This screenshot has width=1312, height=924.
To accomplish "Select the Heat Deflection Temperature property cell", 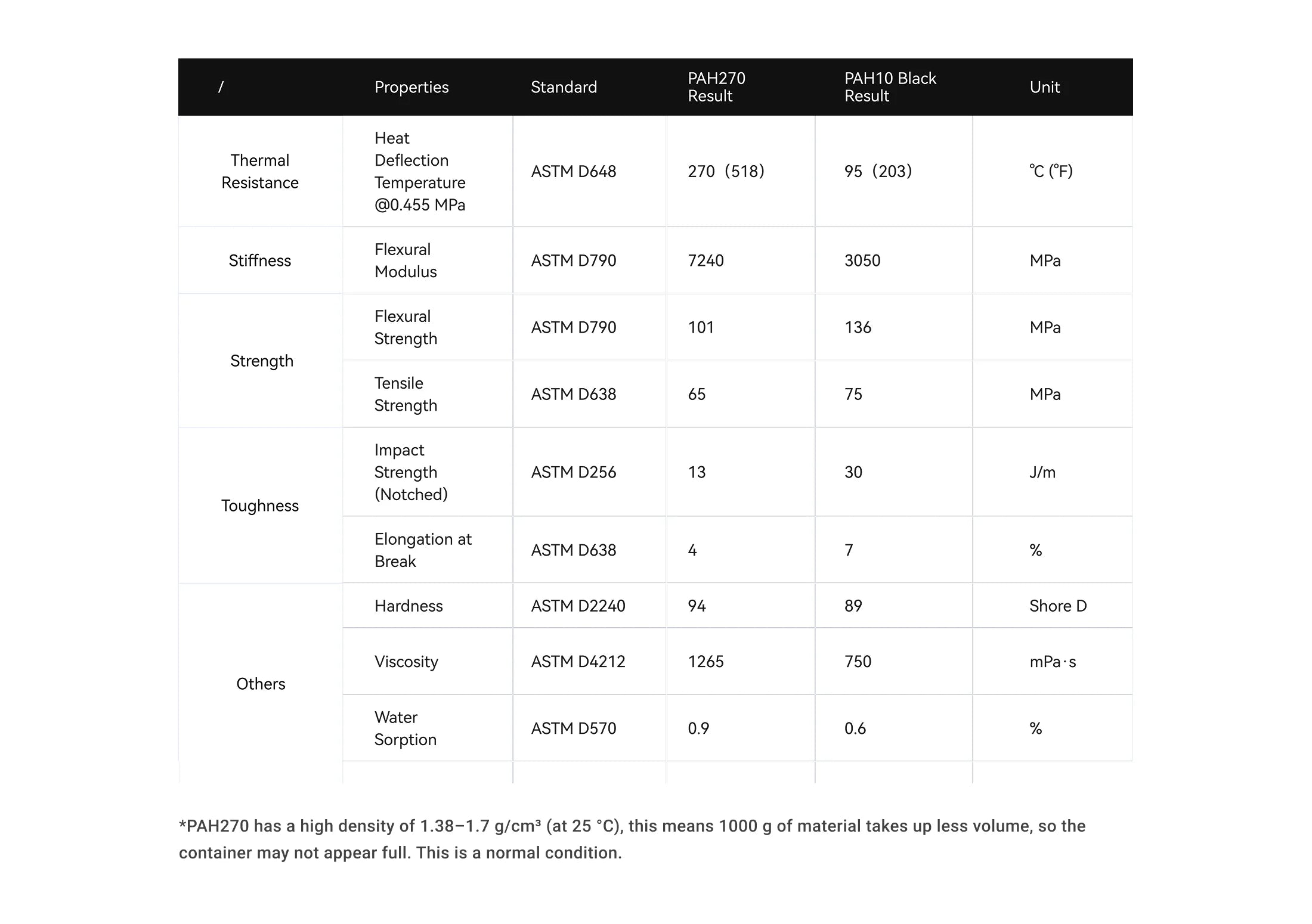I will coord(419,172).
